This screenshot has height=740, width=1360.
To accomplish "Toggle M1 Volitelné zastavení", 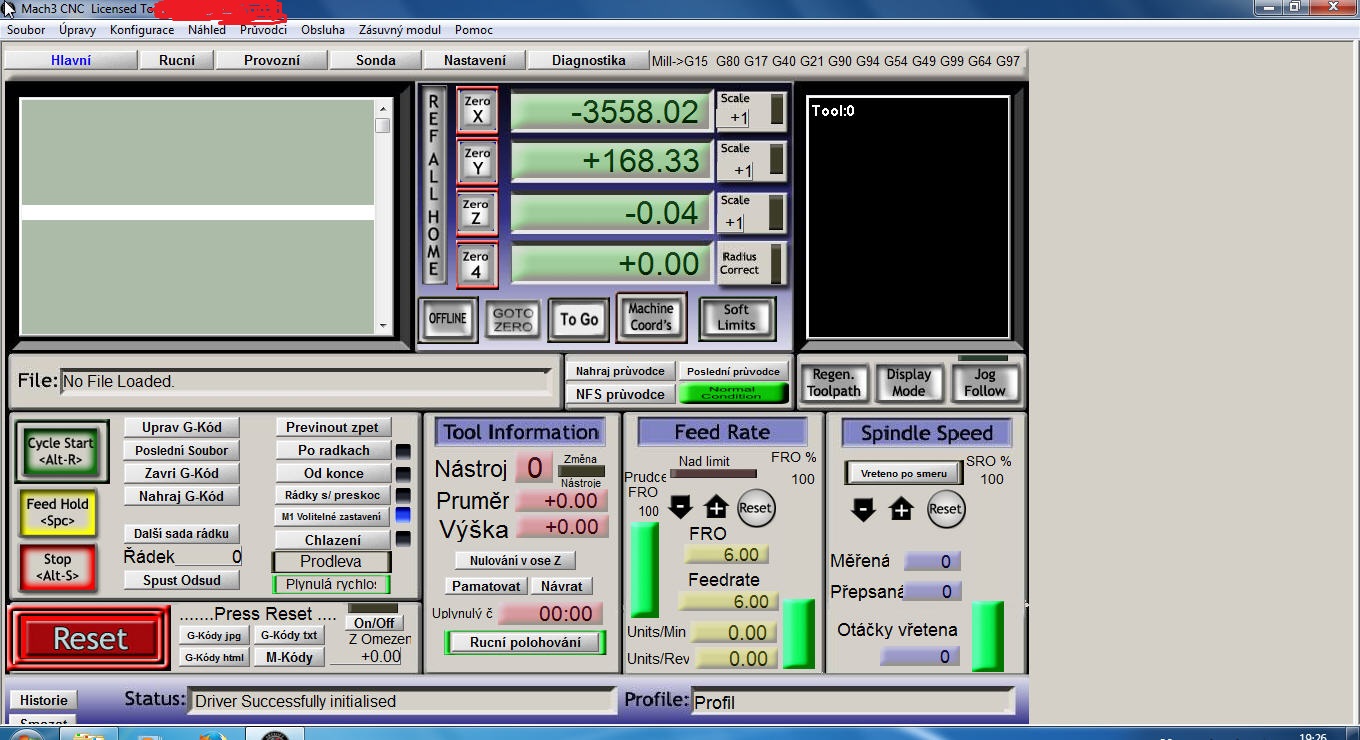I will [x=334, y=517].
